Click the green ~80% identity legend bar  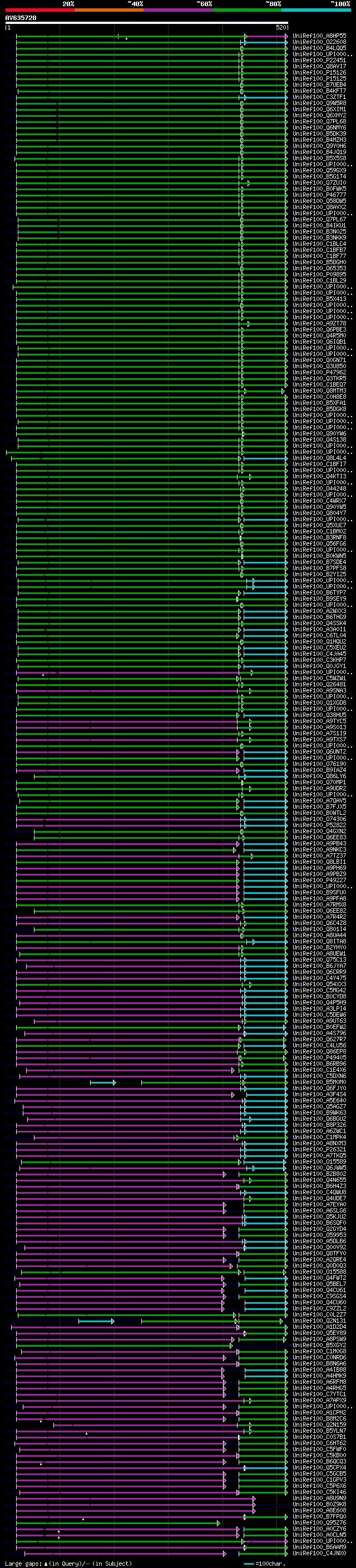(x=247, y=10)
